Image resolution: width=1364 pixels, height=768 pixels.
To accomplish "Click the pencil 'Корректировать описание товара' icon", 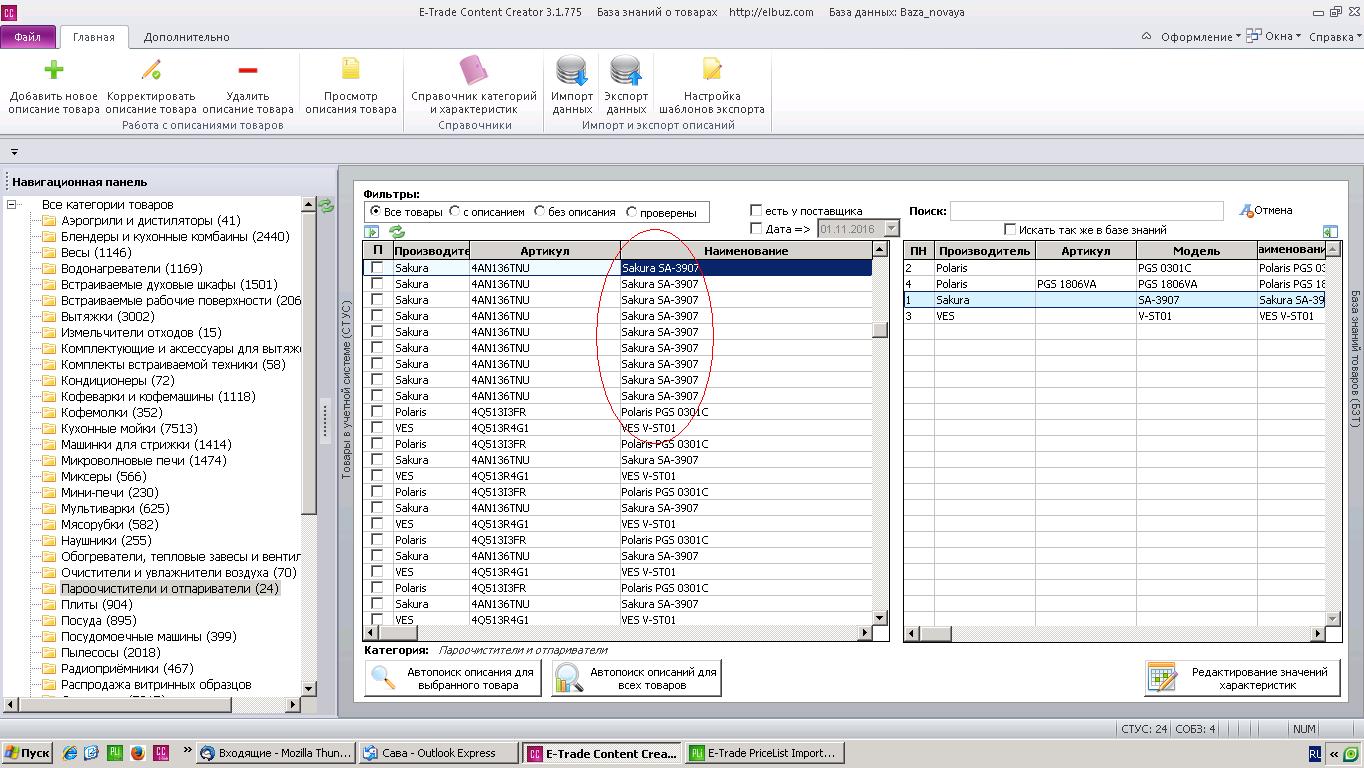I will pyautogui.click(x=151, y=69).
